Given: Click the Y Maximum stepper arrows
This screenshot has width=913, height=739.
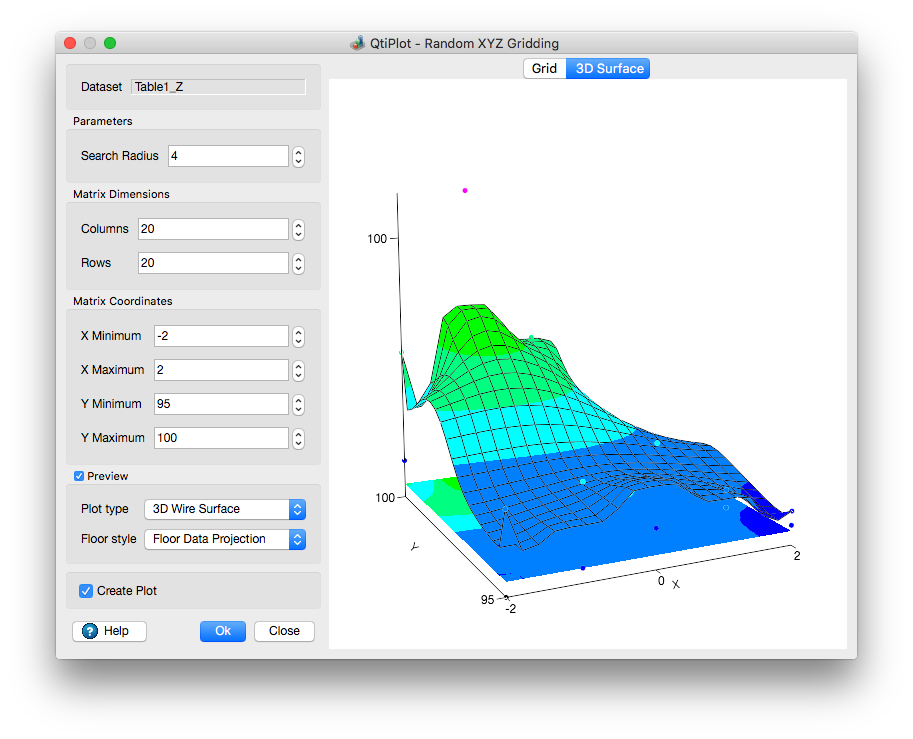Looking at the screenshot, I should tap(298, 438).
